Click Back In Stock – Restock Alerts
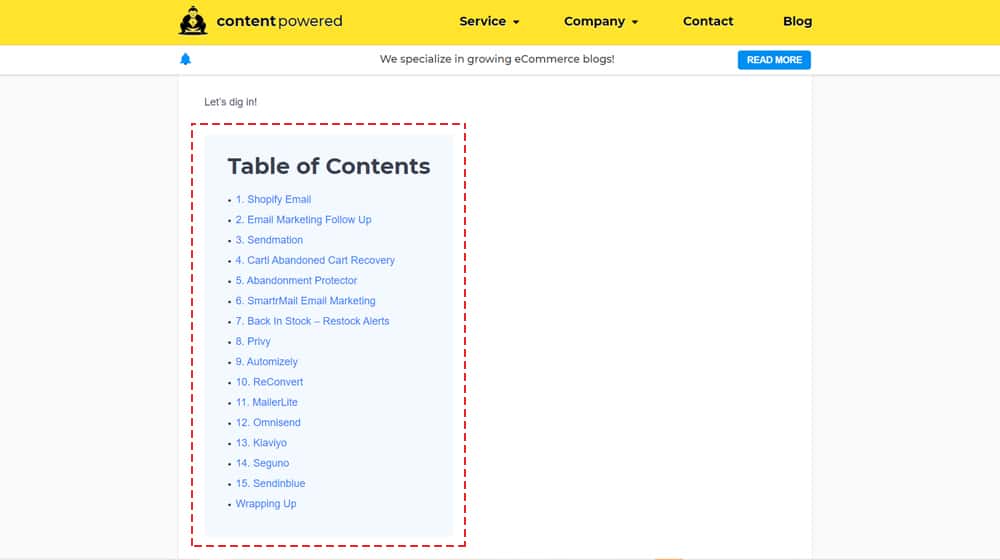Image resolution: width=1000 pixels, height=560 pixels. pos(312,321)
